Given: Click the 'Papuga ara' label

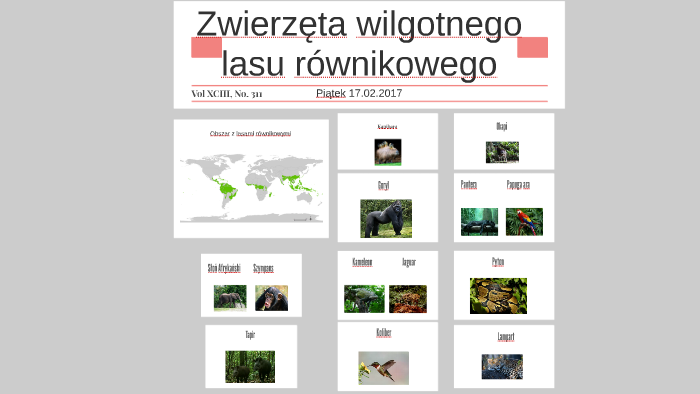Looking at the screenshot, I should click(x=518, y=185).
